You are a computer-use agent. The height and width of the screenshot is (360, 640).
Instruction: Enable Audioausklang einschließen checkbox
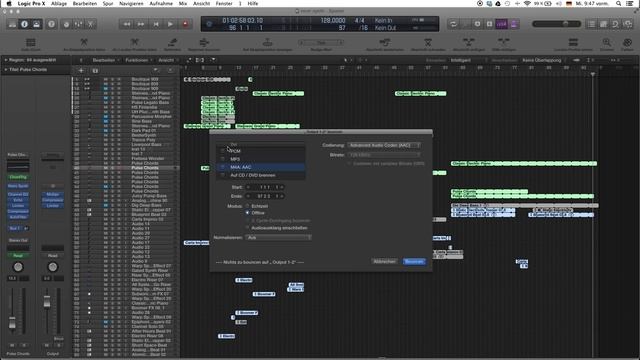tap(247, 228)
